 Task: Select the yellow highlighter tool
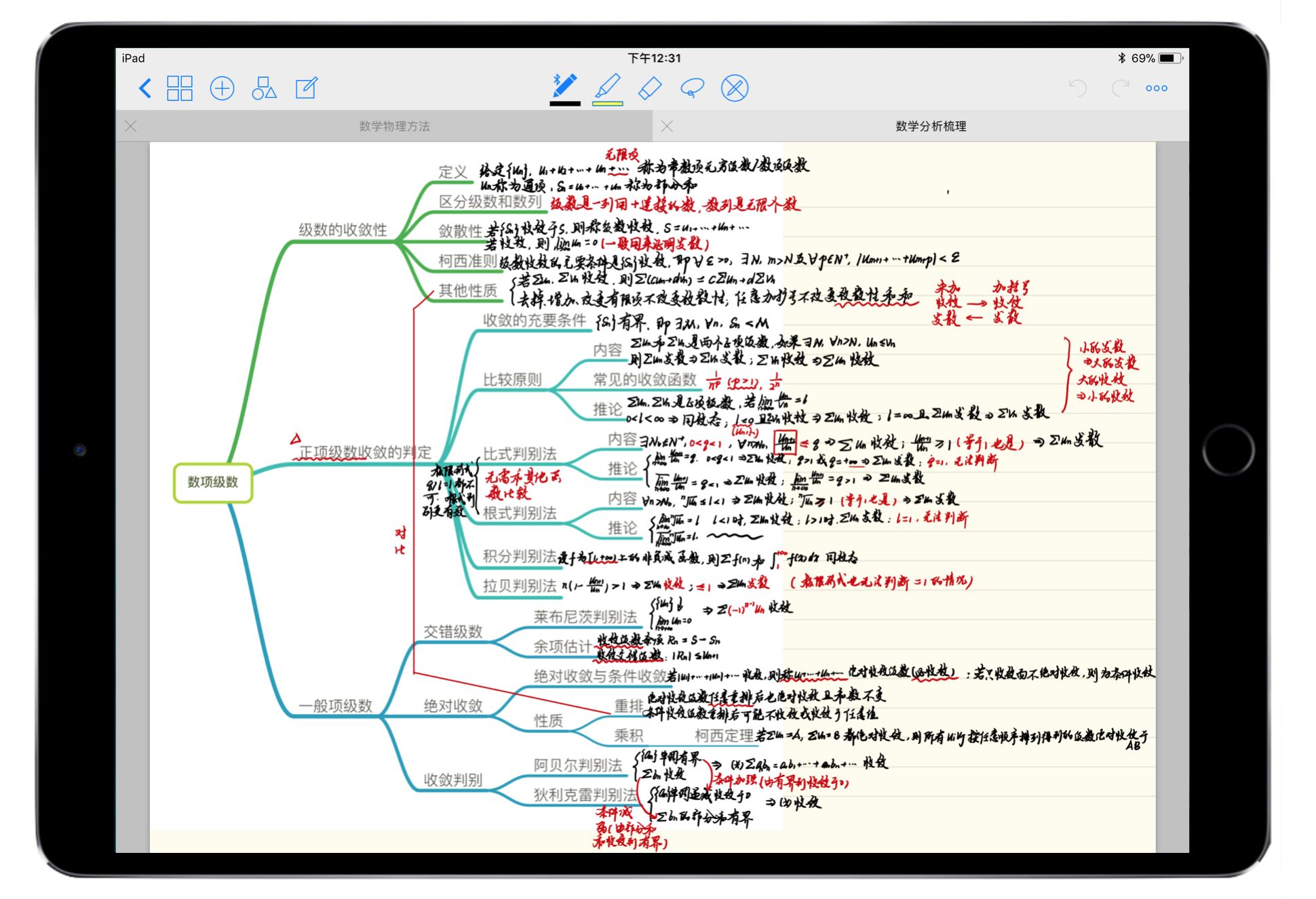(607, 87)
